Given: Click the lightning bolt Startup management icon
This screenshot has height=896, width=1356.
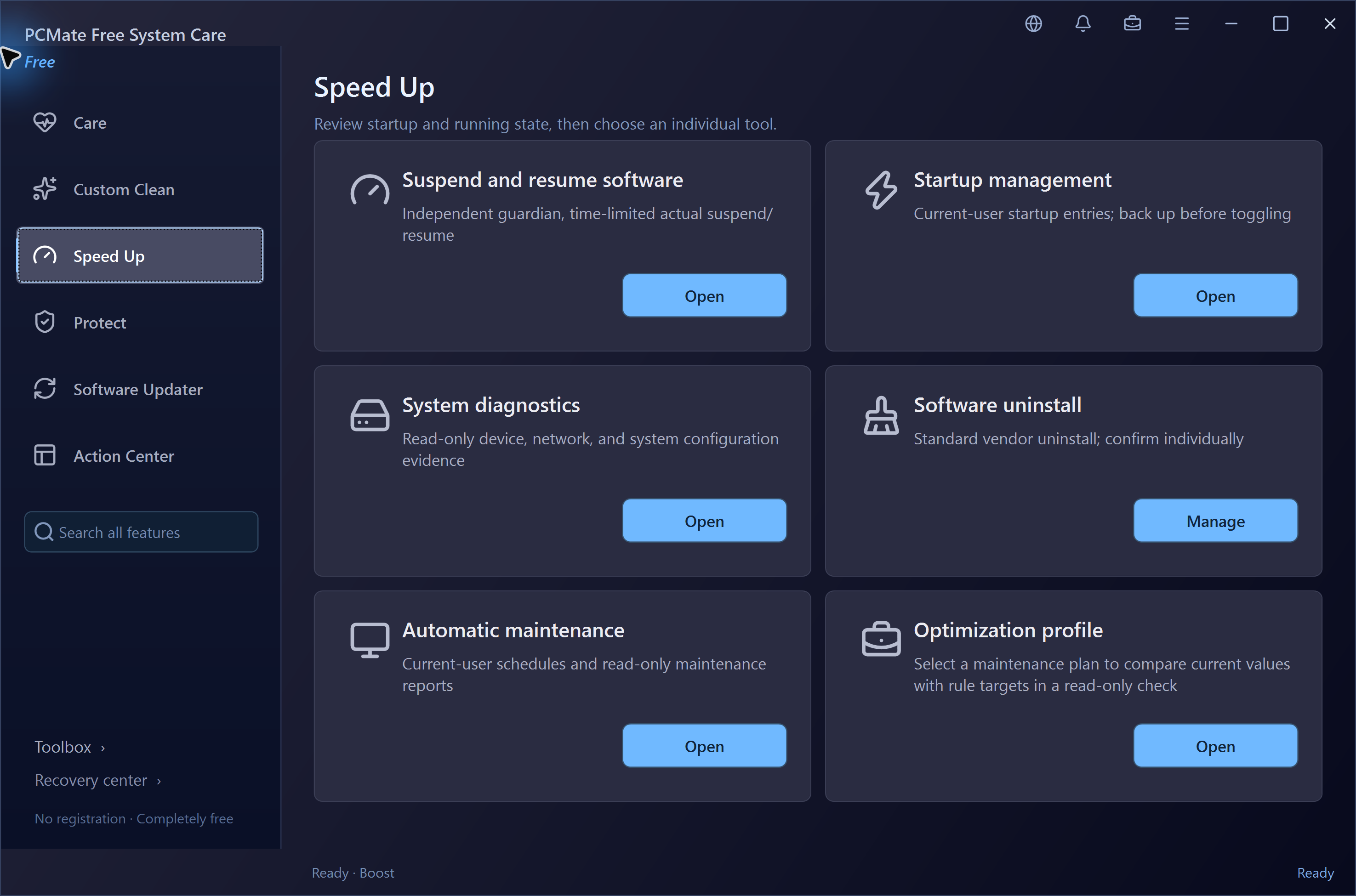Looking at the screenshot, I should [x=881, y=190].
